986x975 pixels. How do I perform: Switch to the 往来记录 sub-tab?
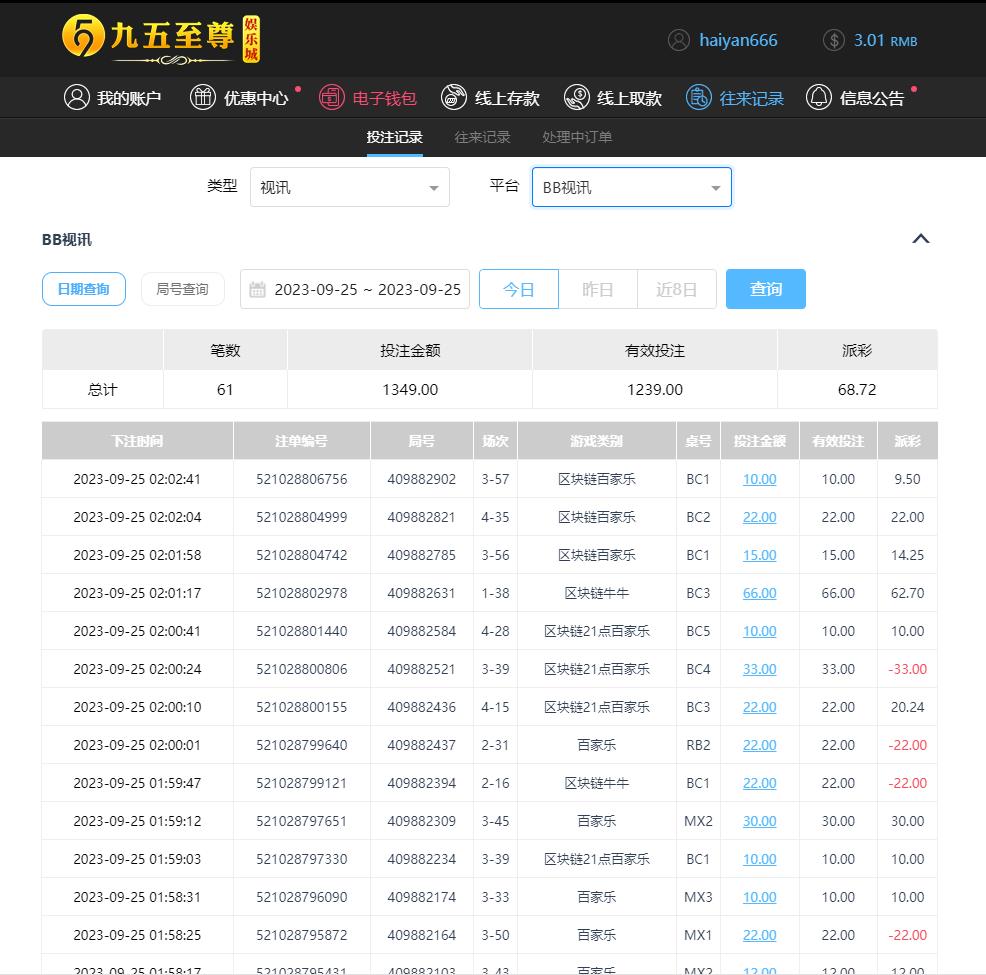482,137
